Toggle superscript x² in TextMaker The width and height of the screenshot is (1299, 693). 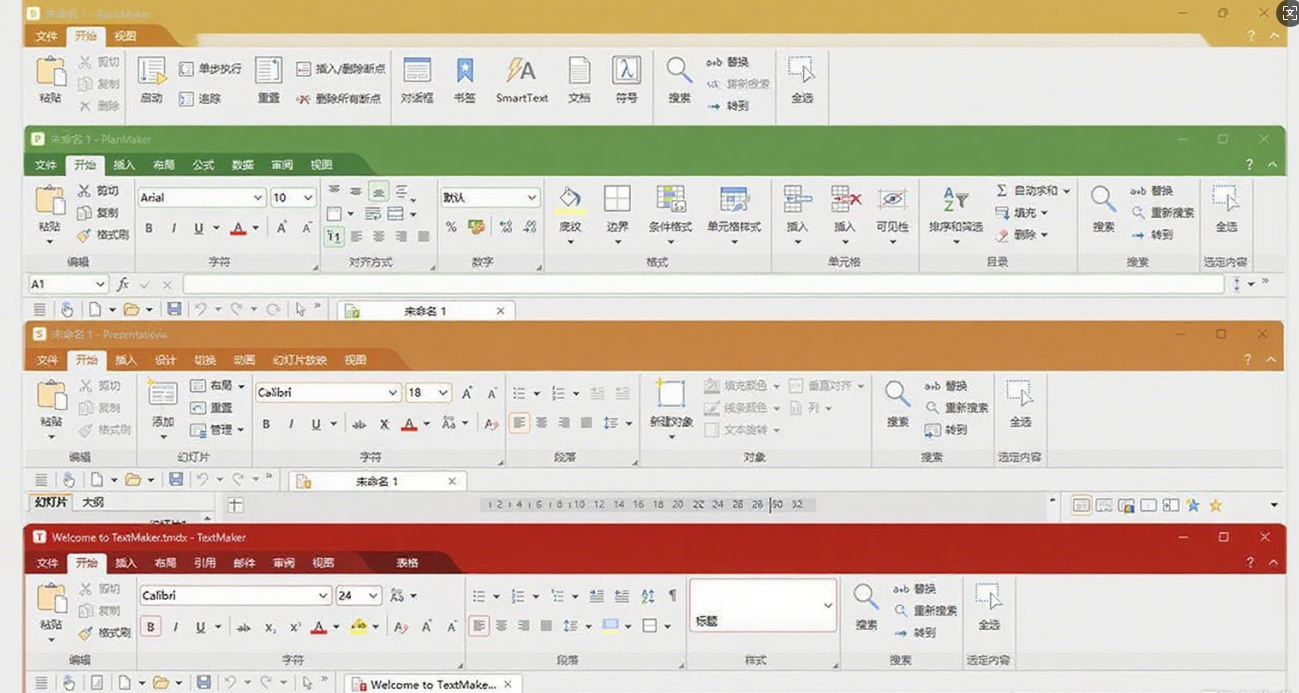(295, 627)
